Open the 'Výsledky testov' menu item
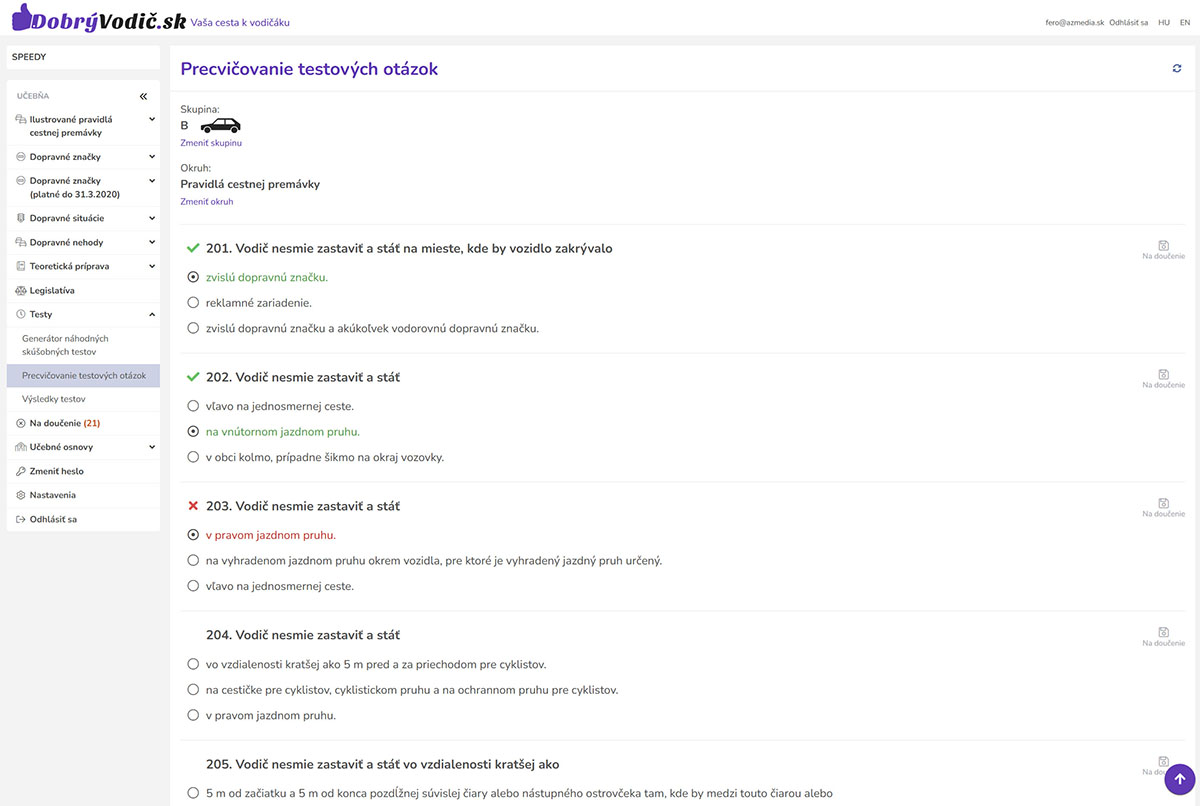 tap(54, 399)
